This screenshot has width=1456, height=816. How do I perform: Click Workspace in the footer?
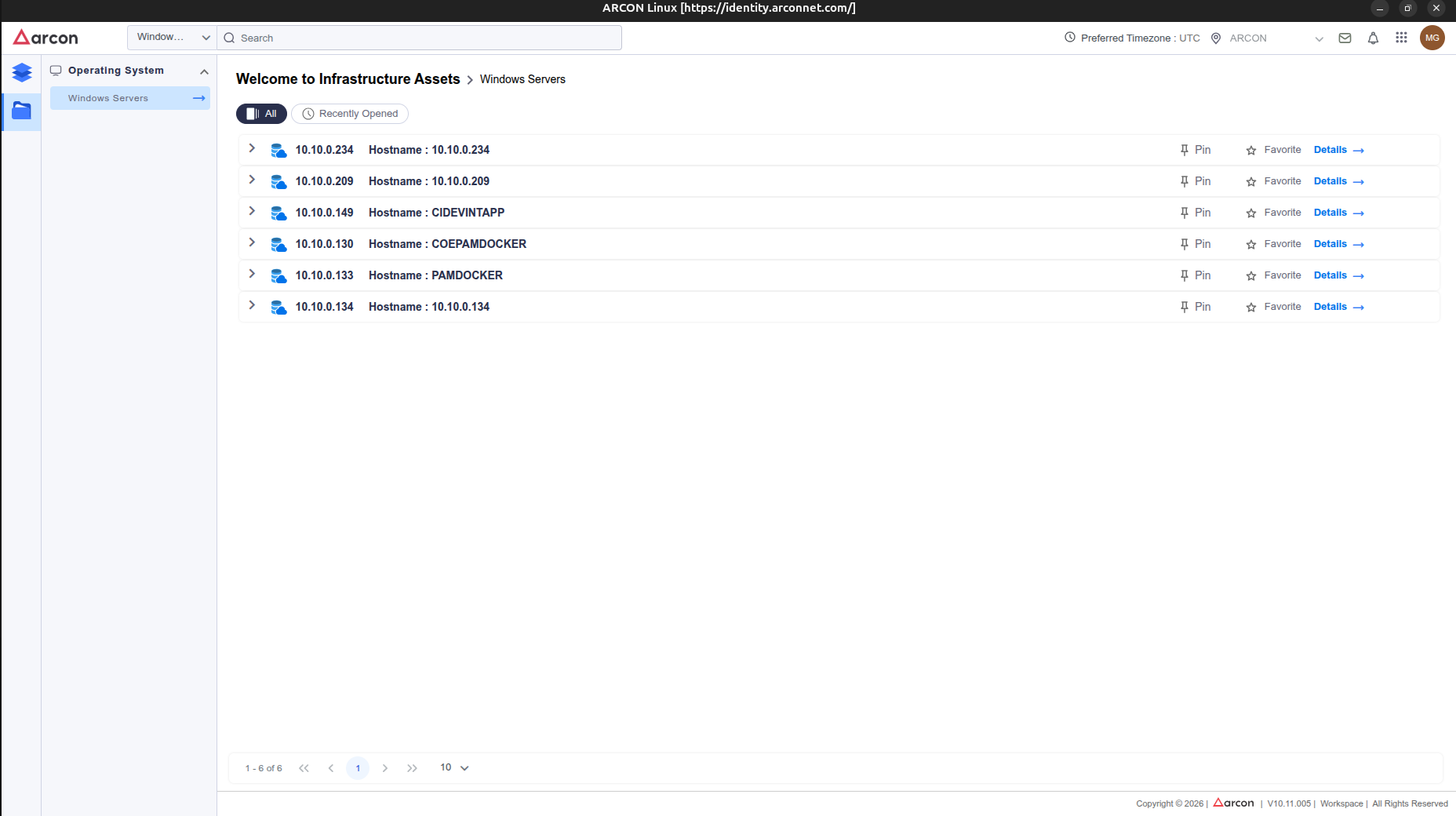(x=1341, y=804)
